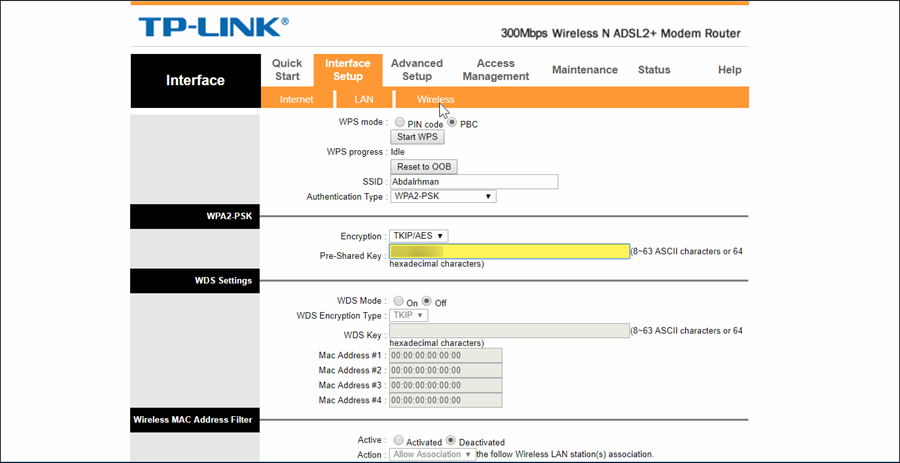Turn WDS Mode On
The image size is (900, 463).
pyautogui.click(x=398, y=301)
